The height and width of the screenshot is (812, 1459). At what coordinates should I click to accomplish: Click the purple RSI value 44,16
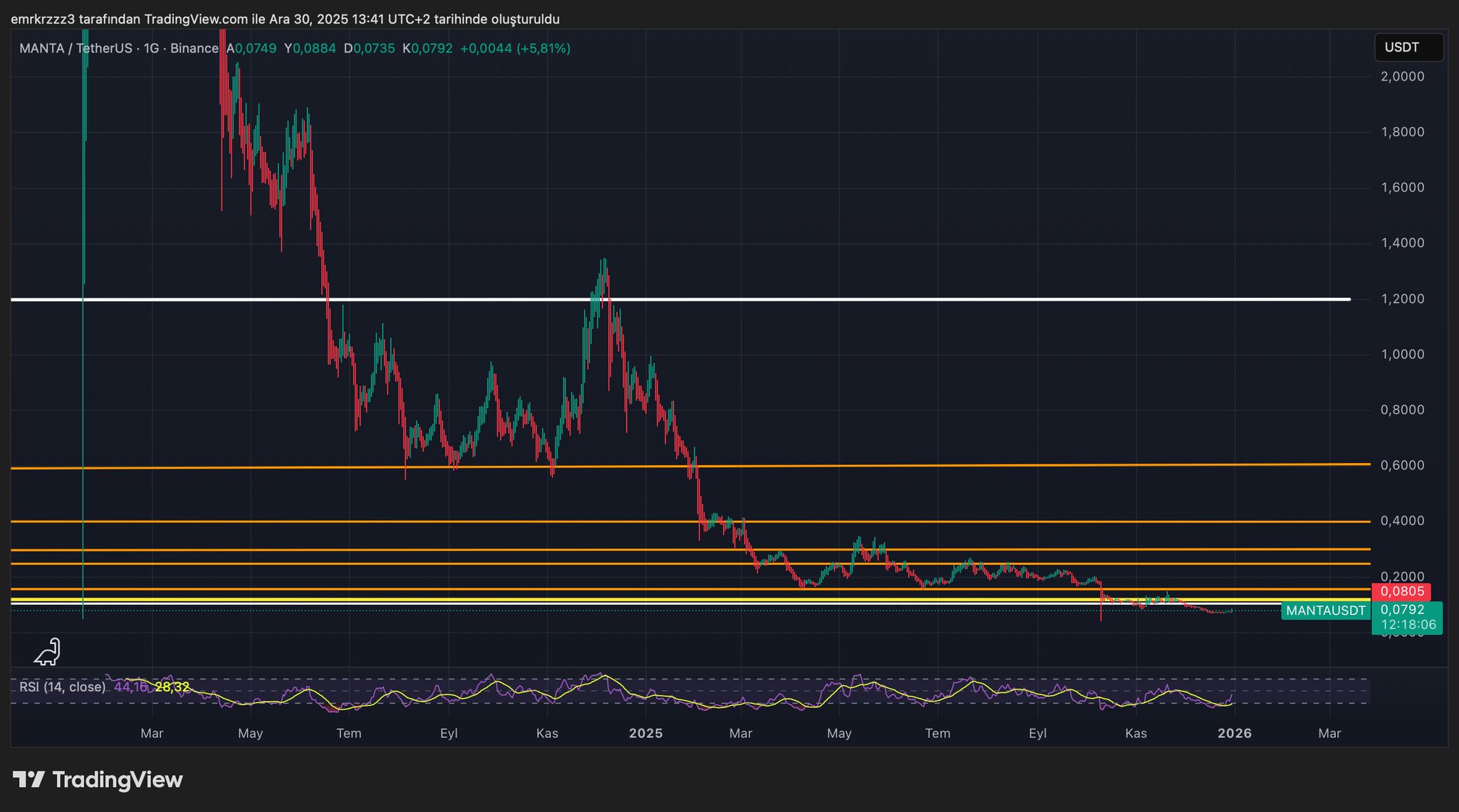click(130, 687)
